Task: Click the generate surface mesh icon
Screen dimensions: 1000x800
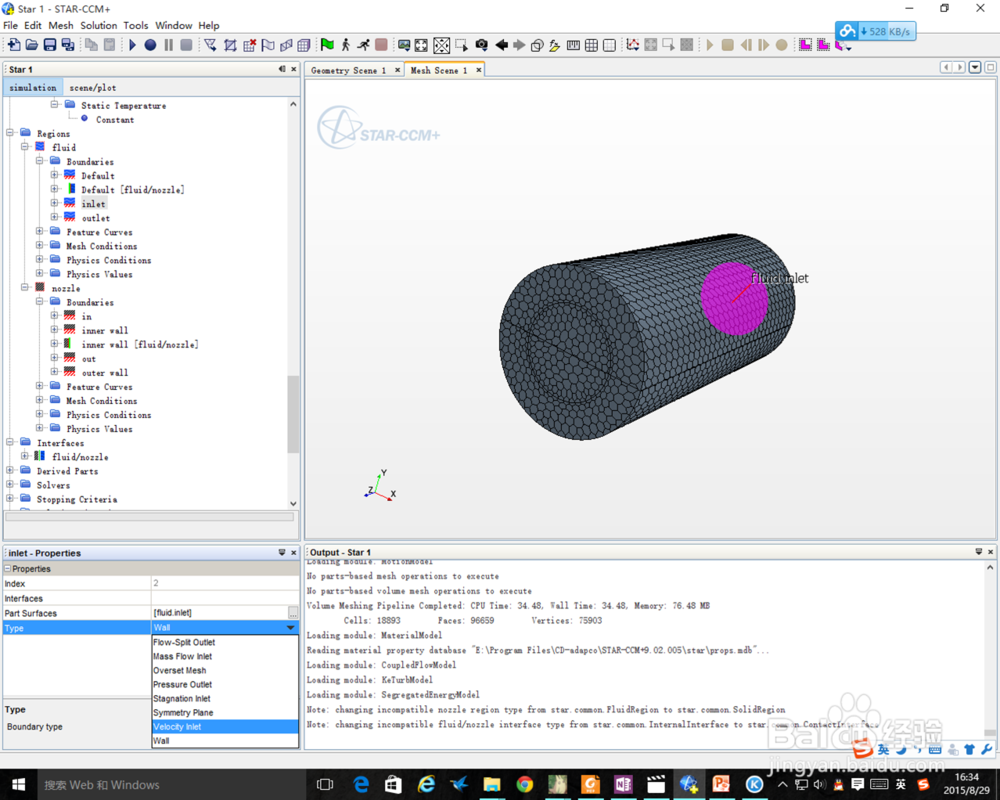Action: 286,45
